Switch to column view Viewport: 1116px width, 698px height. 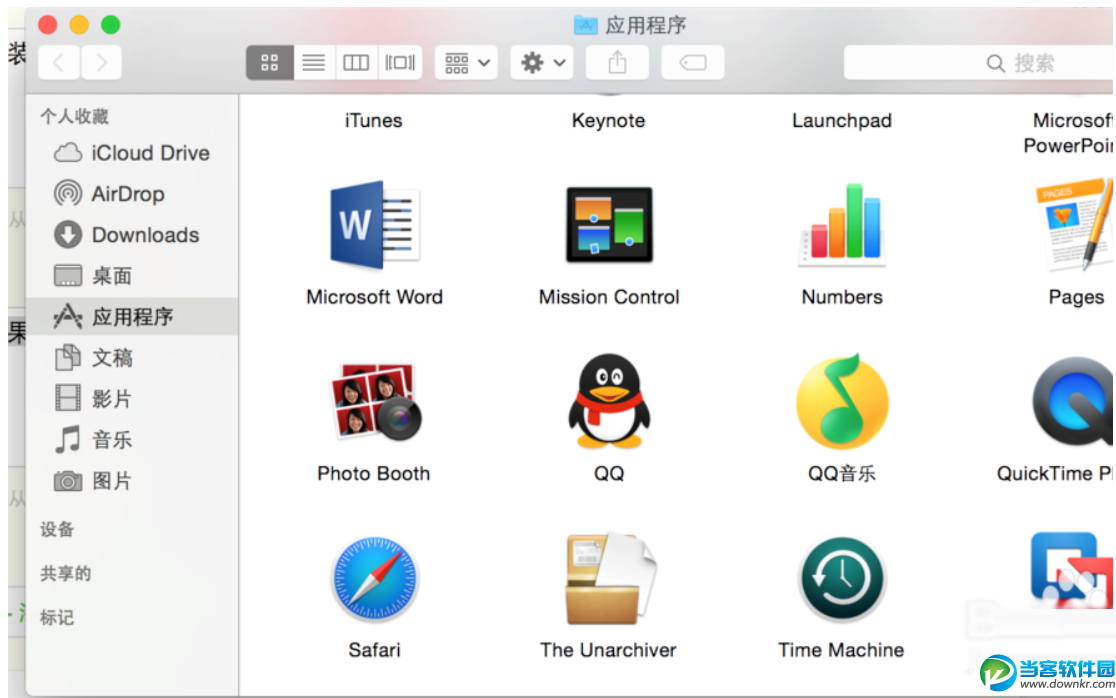point(356,63)
